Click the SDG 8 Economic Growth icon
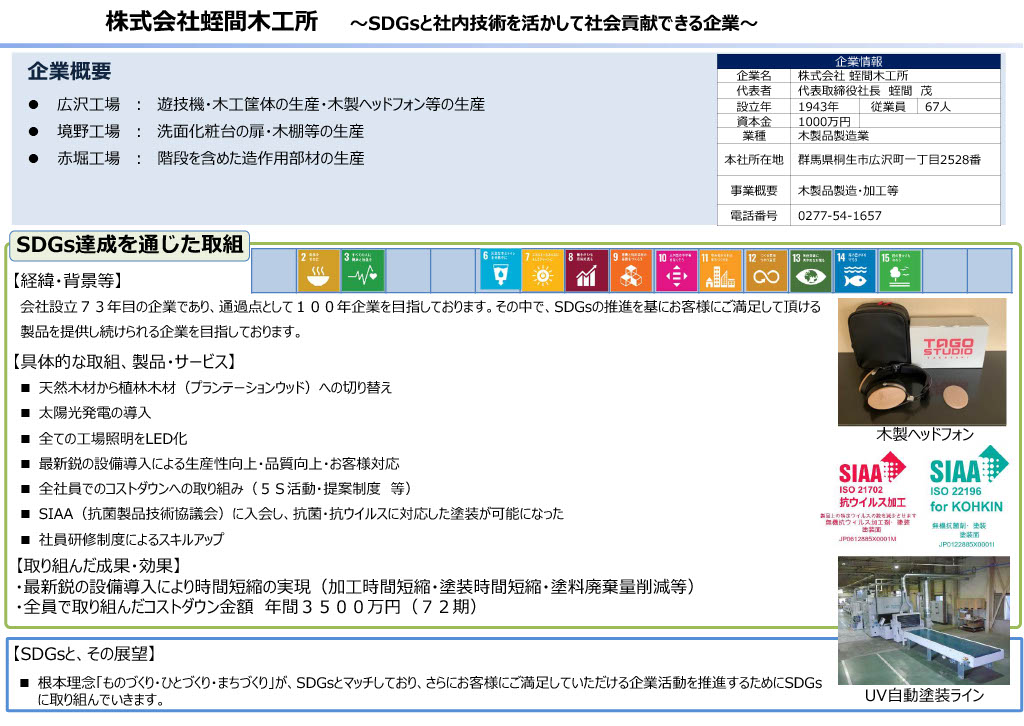This screenshot has width=1024, height=726. [587, 270]
